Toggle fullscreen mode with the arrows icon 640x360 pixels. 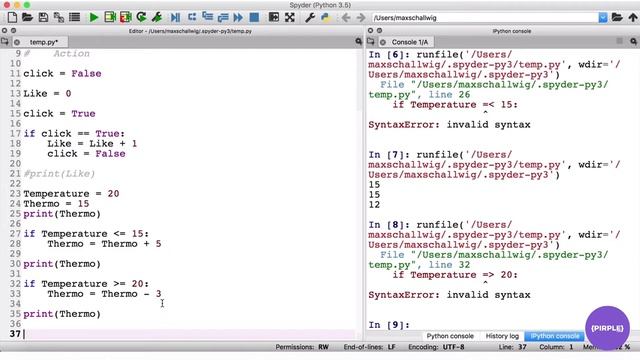coord(289,17)
